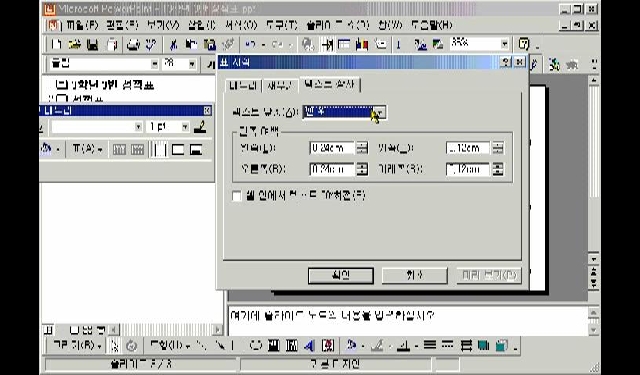The width and height of the screenshot is (640, 375).
Task: Click the New document icon
Action: (x=57, y=44)
